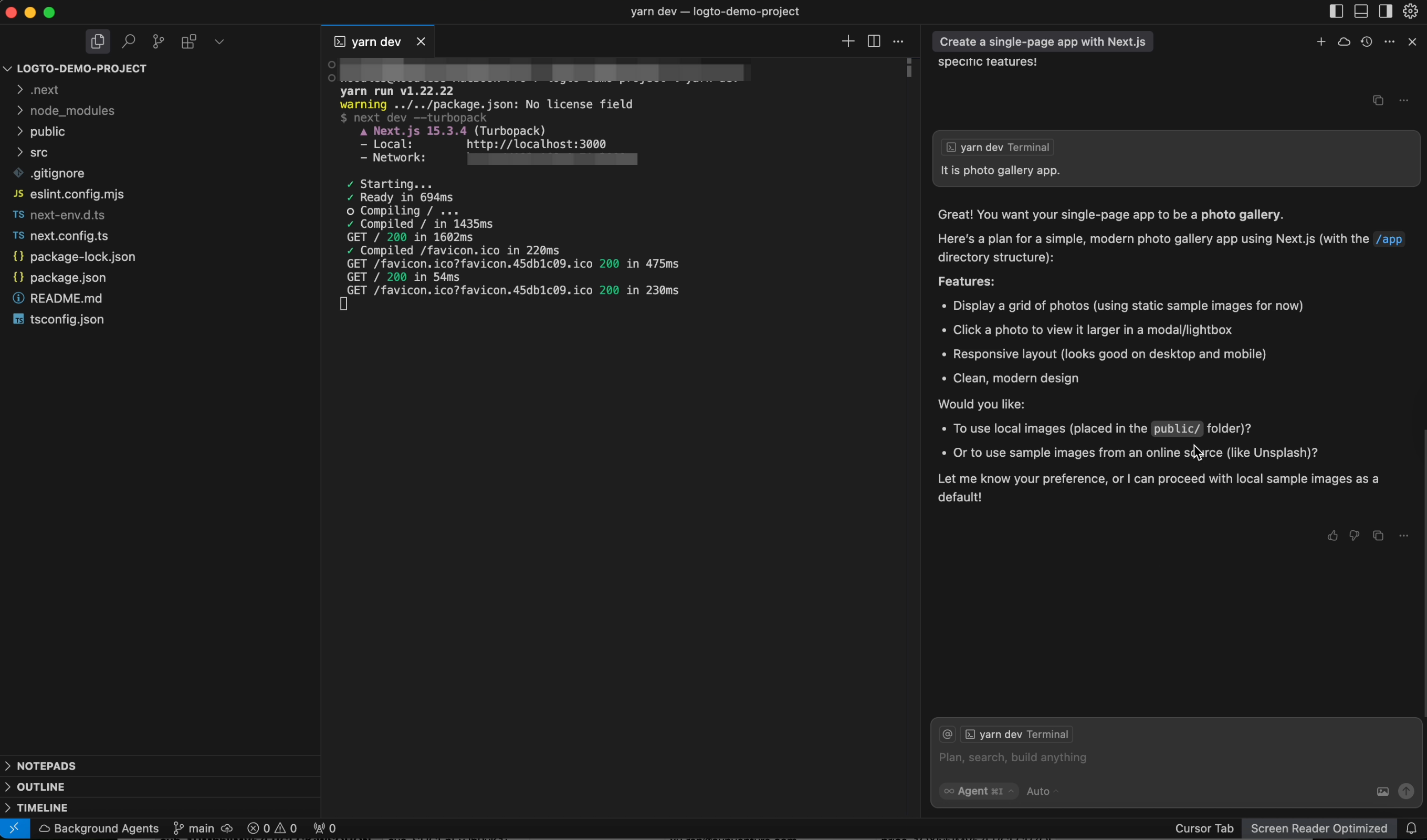Start a new chat with plus icon
Viewport: 1427px width, 840px height.
point(1321,42)
